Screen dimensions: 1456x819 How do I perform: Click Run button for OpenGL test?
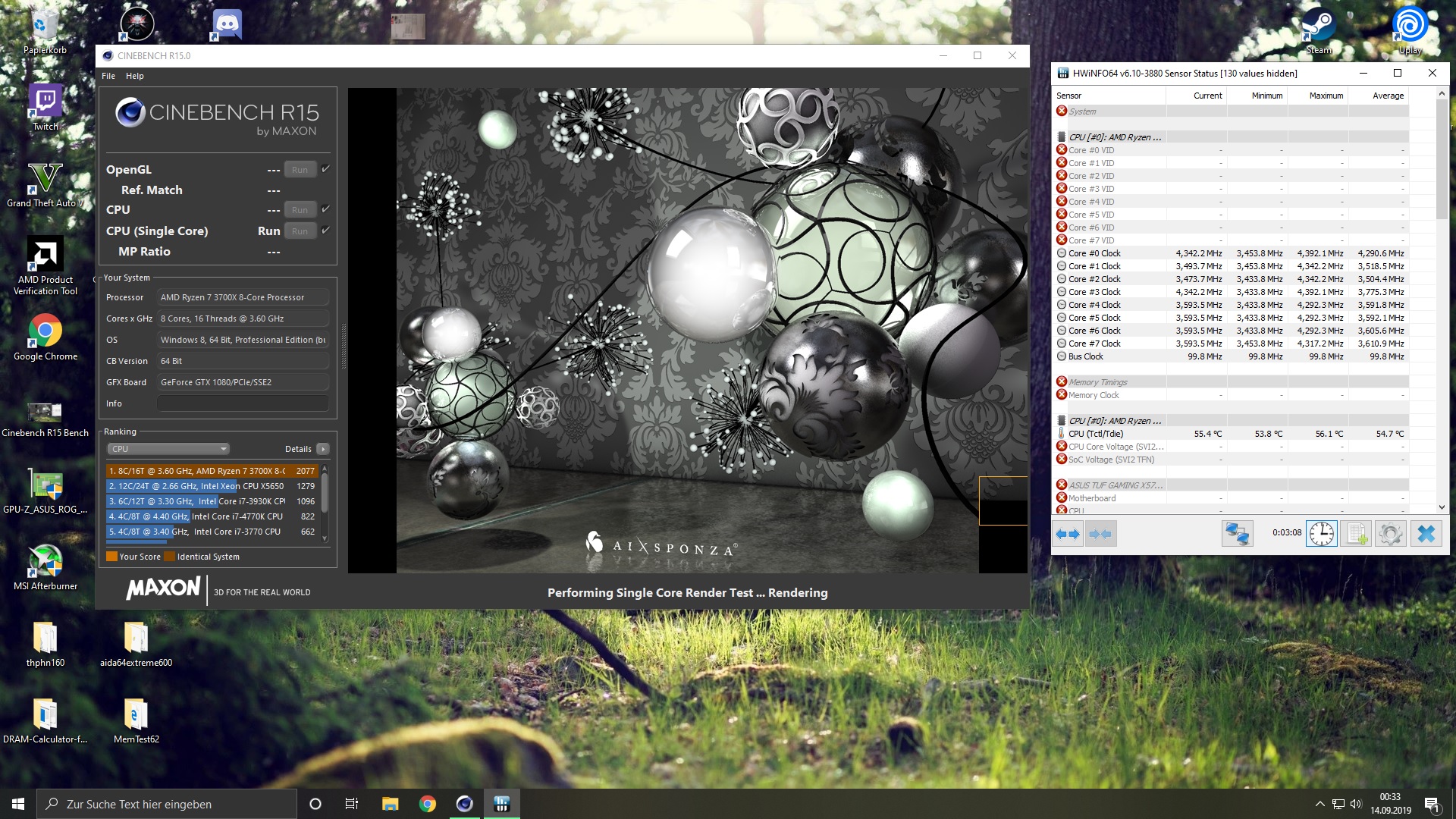tap(300, 170)
